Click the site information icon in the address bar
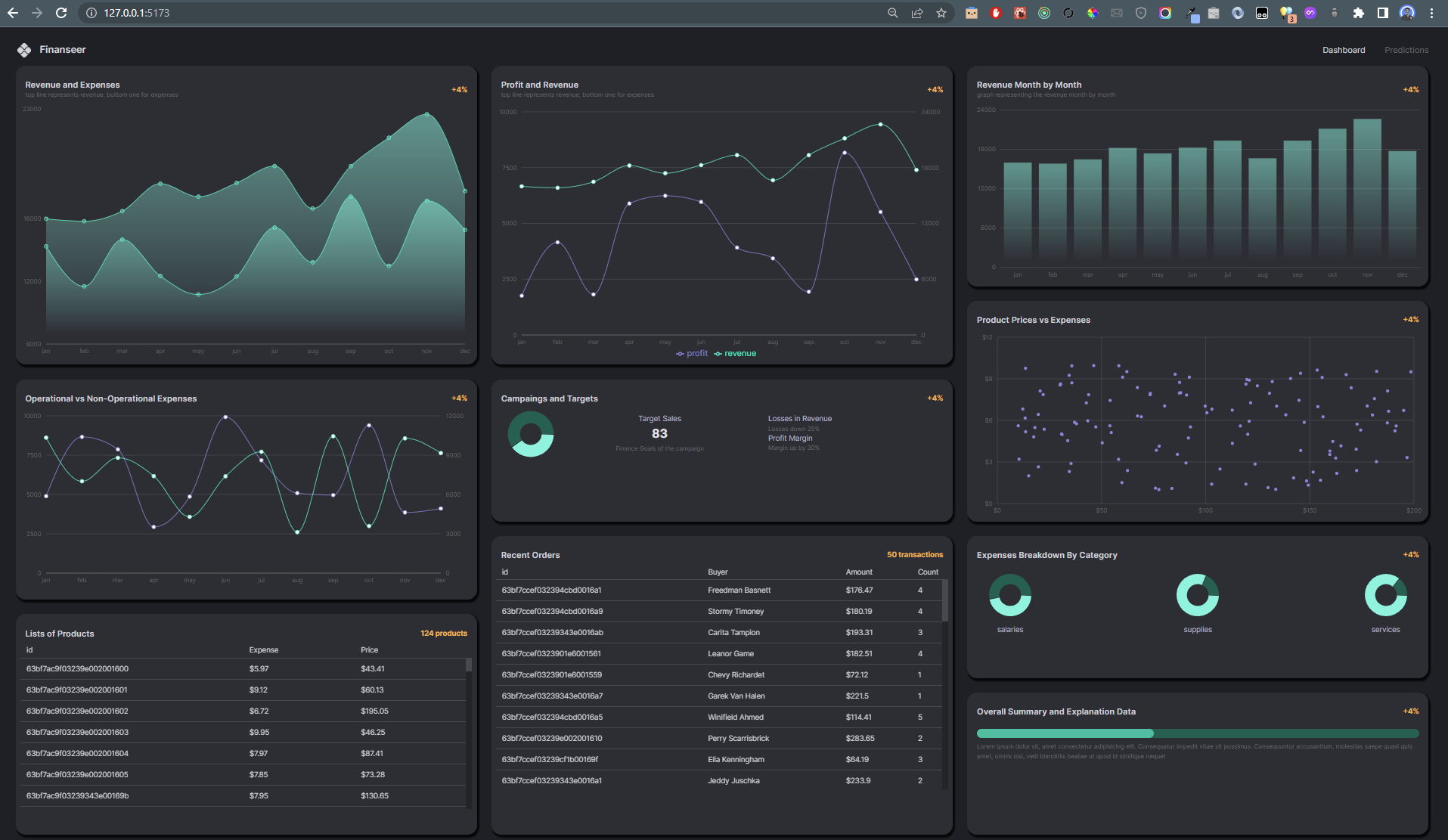 point(91,13)
